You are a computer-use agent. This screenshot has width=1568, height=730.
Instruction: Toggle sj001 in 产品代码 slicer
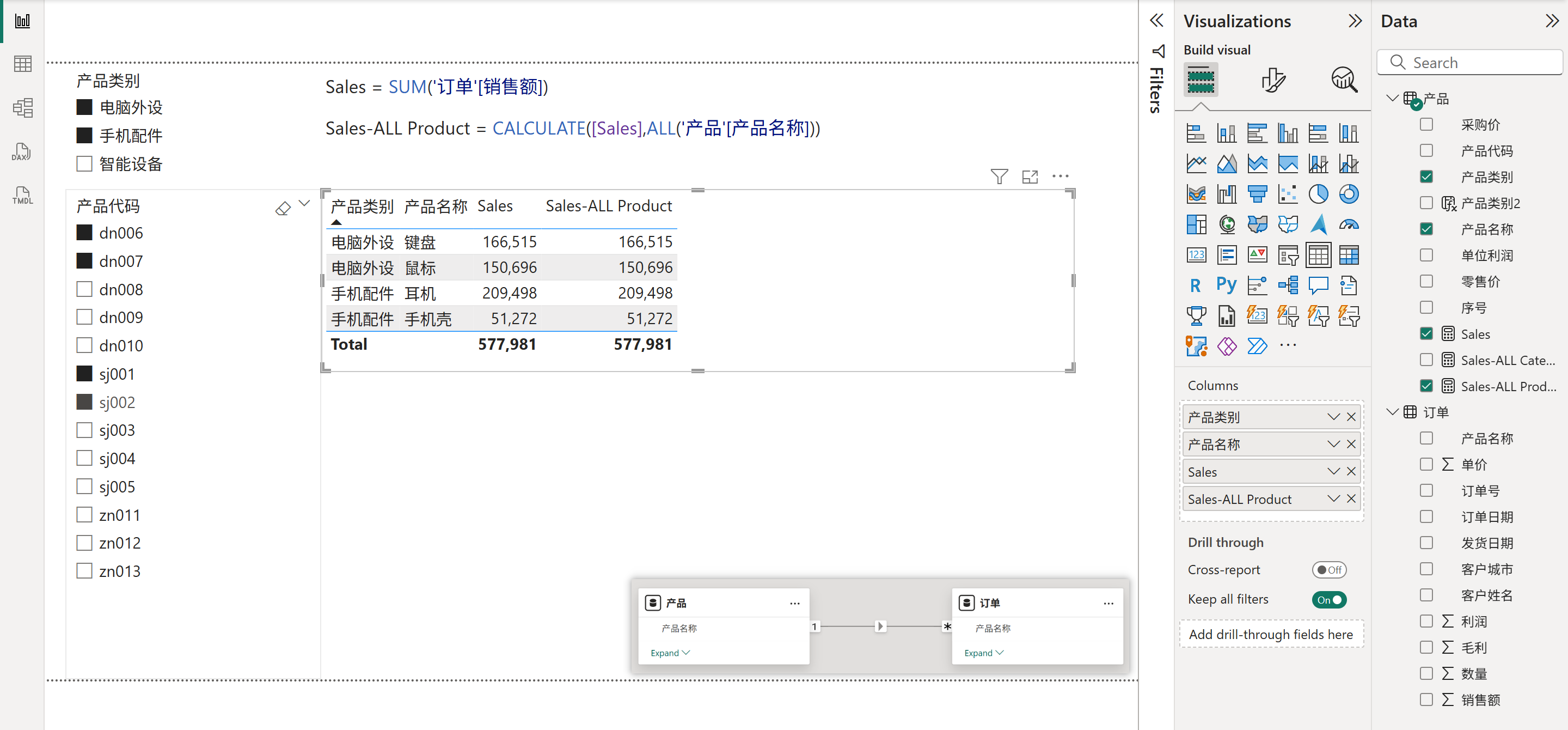click(x=84, y=374)
